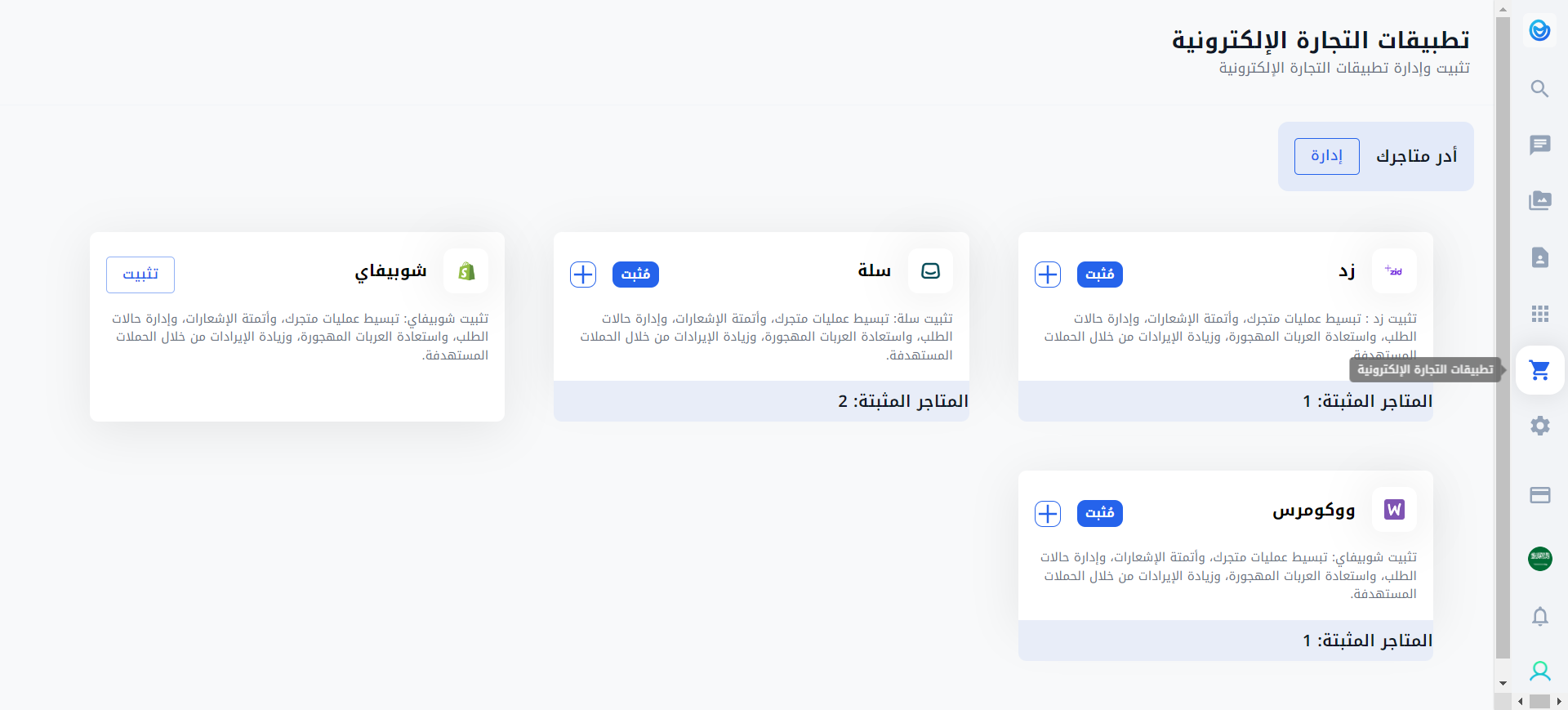Screen dimensions: 1568x710
Task: Open the contacts file sidebar icon
Action: pyautogui.click(x=1539, y=257)
